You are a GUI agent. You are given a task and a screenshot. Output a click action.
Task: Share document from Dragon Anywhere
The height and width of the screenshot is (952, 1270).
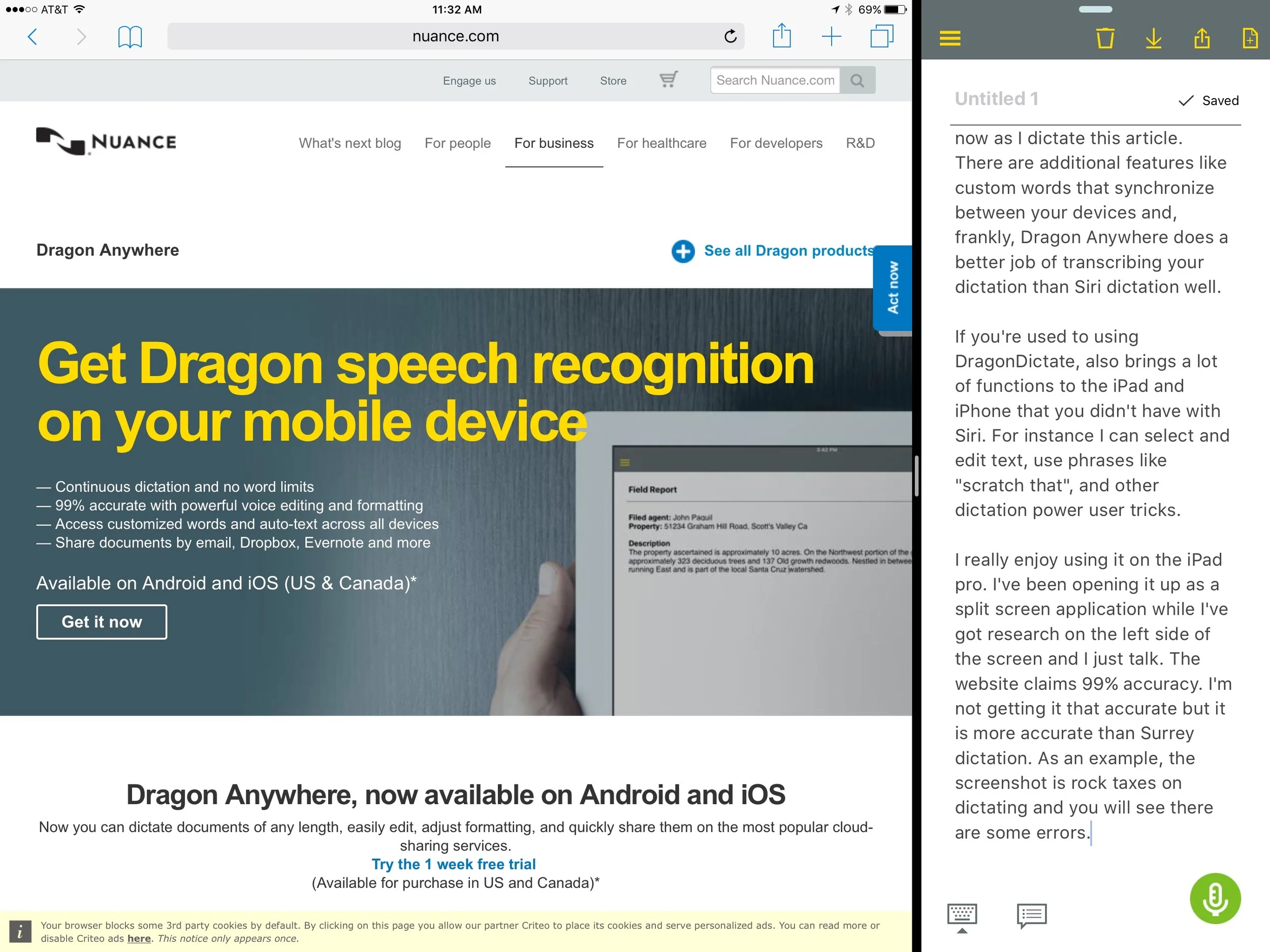pos(1202,39)
